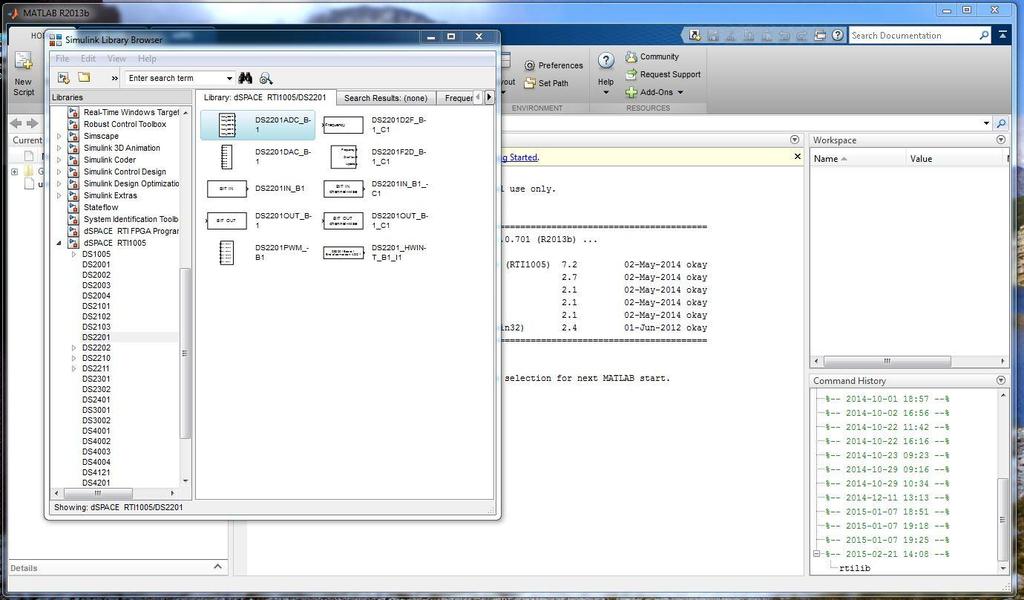Select the DS2201D2F_B1_C1 frequency block
1024x600 pixels.
pyautogui.click(x=344, y=125)
